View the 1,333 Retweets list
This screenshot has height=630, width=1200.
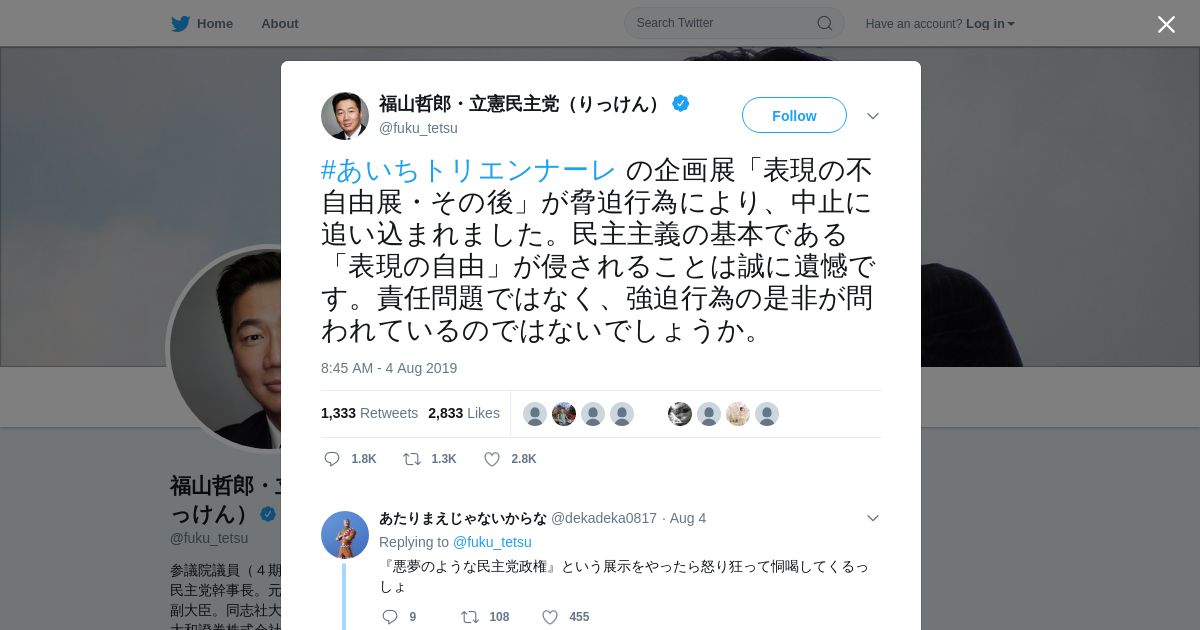point(370,413)
